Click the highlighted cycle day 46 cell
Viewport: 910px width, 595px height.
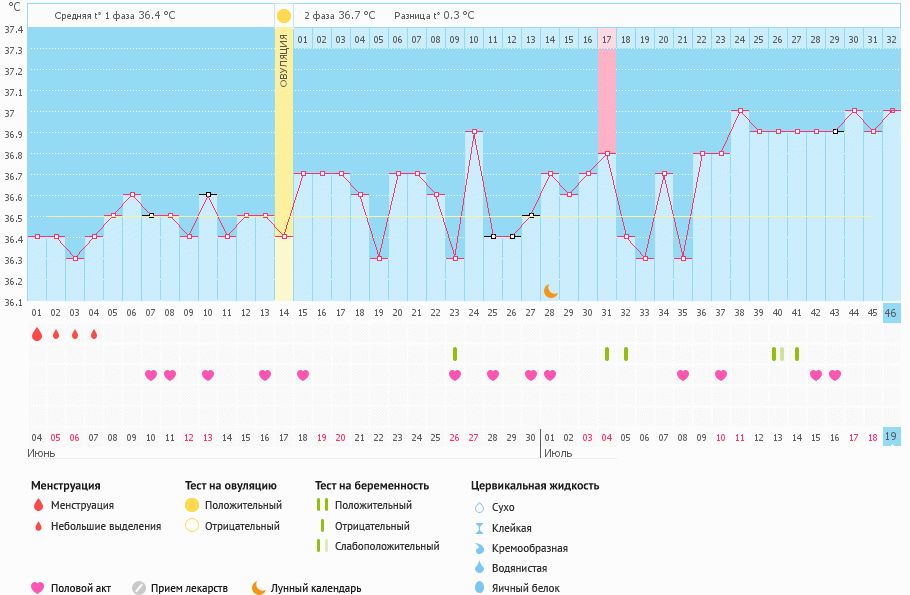click(x=891, y=313)
